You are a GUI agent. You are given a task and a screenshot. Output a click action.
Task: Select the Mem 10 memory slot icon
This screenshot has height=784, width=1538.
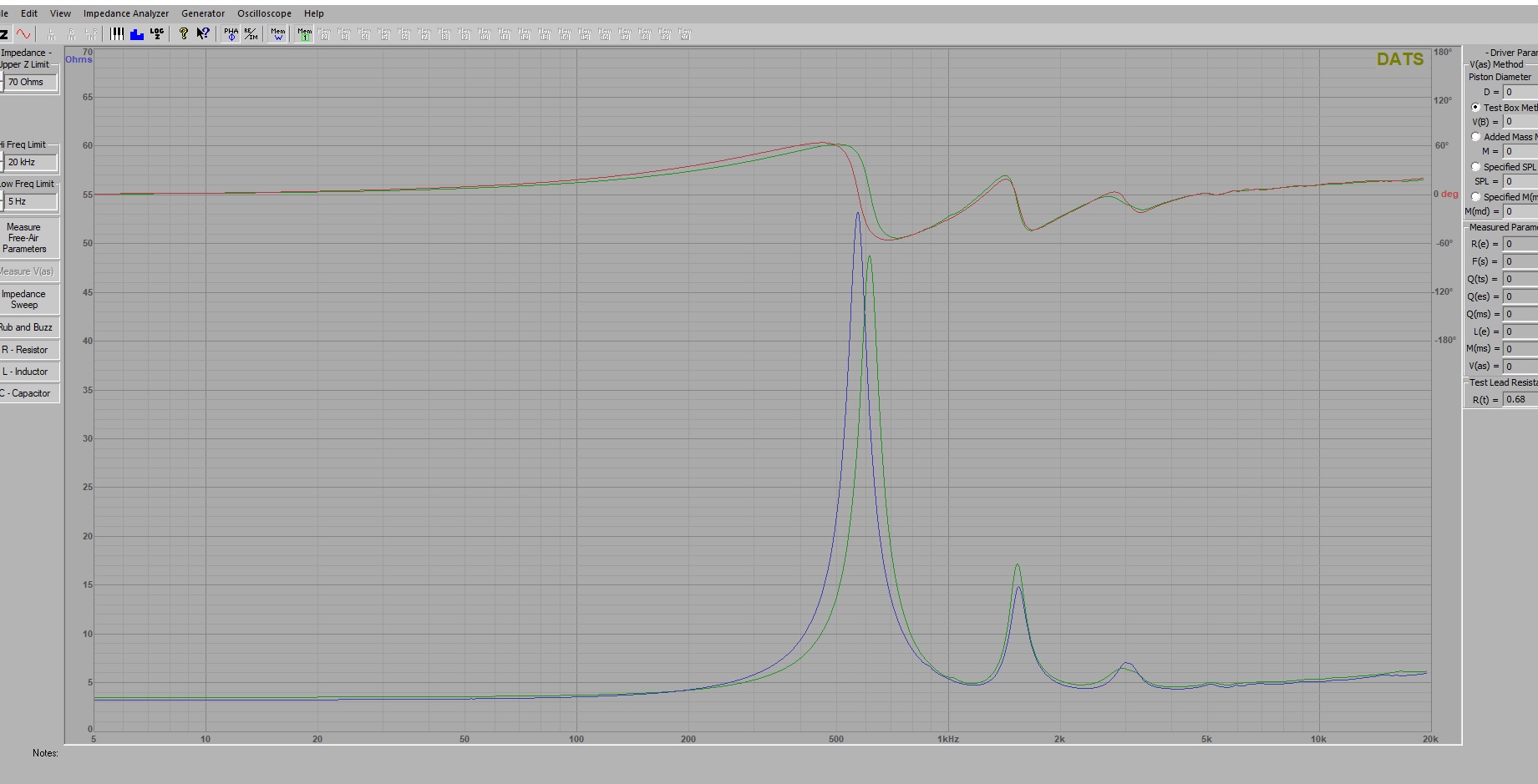pyautogui.click(x=485, y=34)
